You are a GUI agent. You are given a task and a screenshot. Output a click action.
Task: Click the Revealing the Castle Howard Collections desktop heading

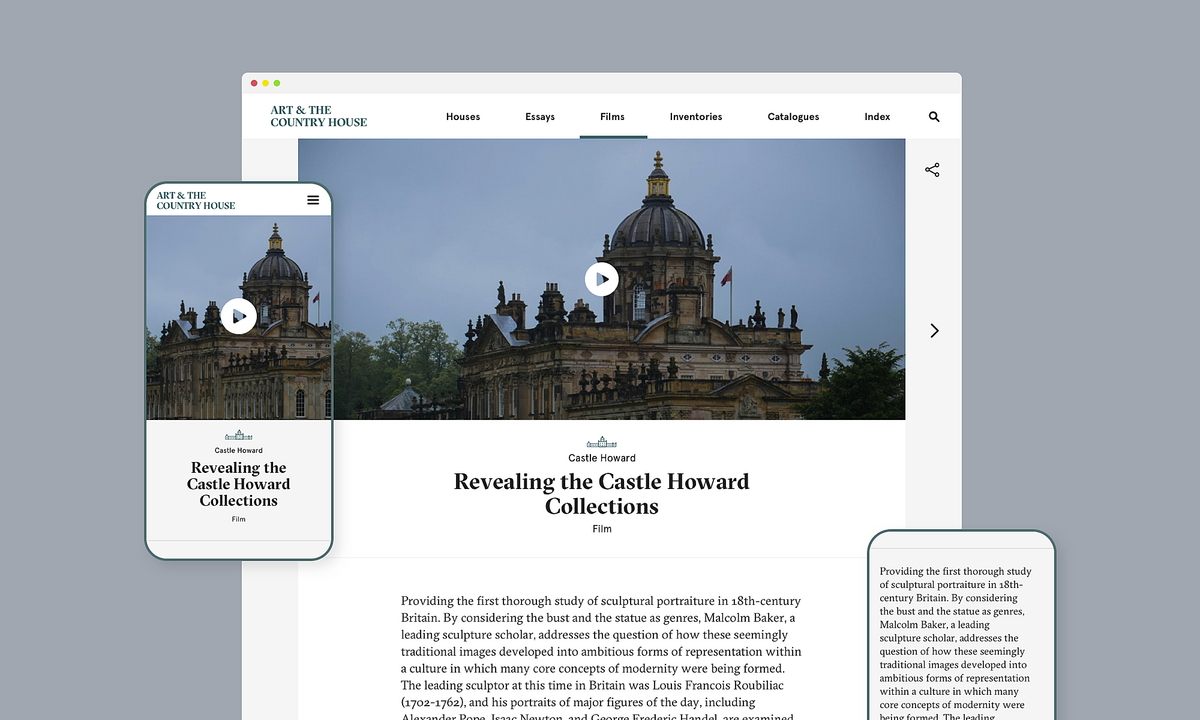coord(601,494)
